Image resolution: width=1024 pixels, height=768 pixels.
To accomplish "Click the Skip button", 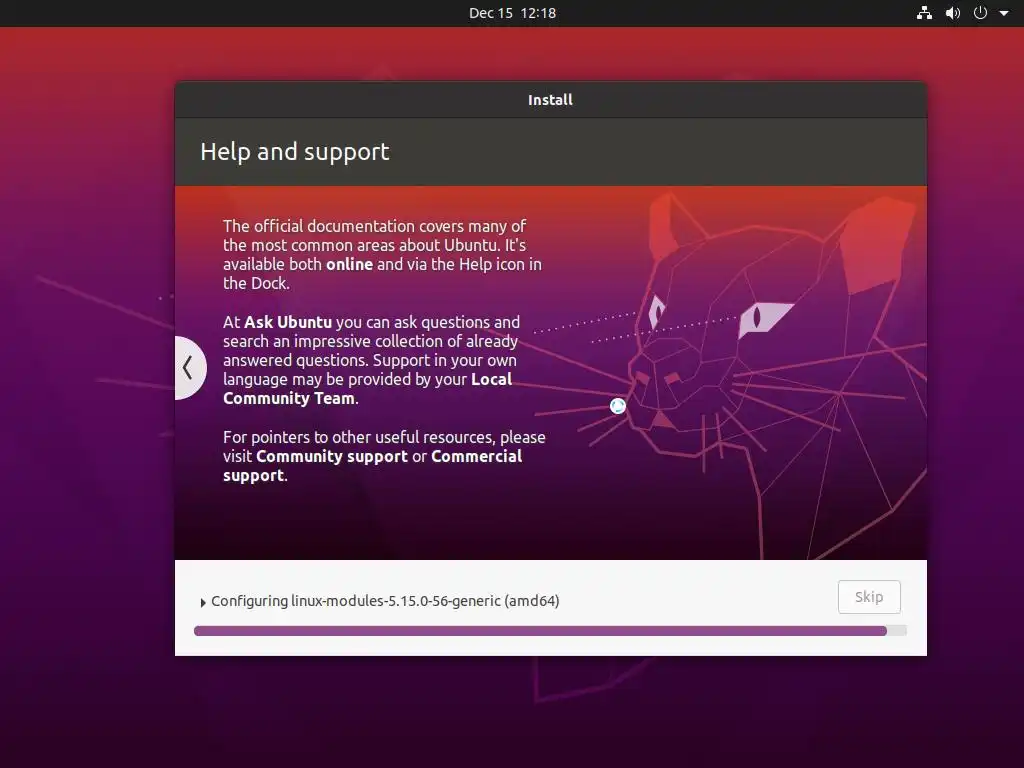I will pyautogui.click(x=869, y=597).
